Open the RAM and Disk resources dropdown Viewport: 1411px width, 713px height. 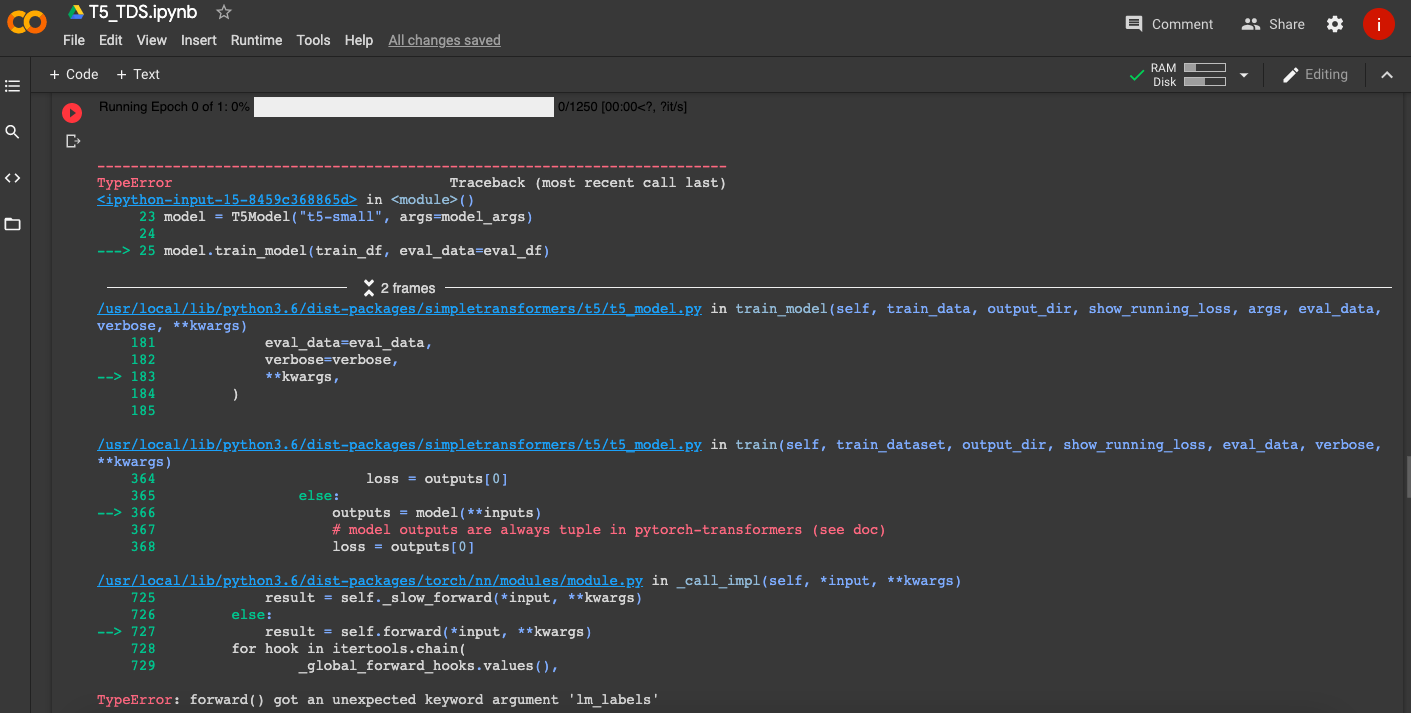click(1243, 74)
